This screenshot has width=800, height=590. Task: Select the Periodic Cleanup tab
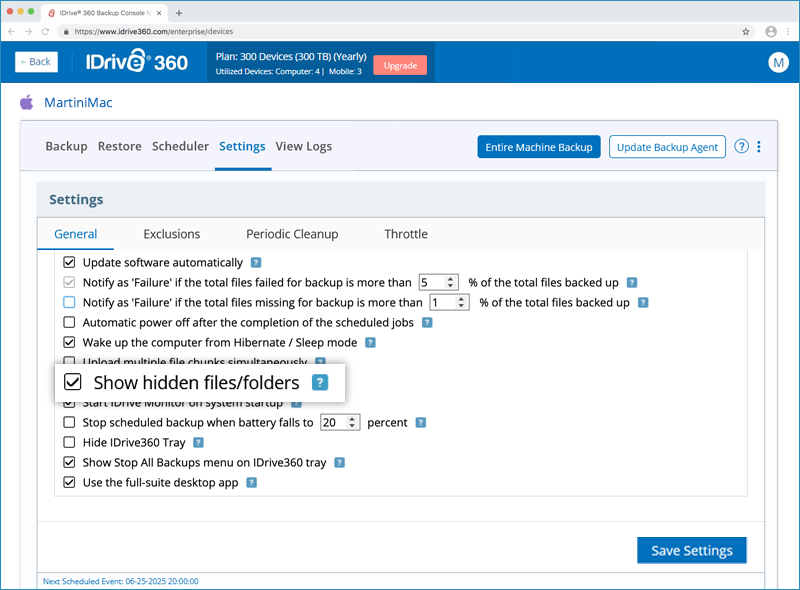point(292,234)
